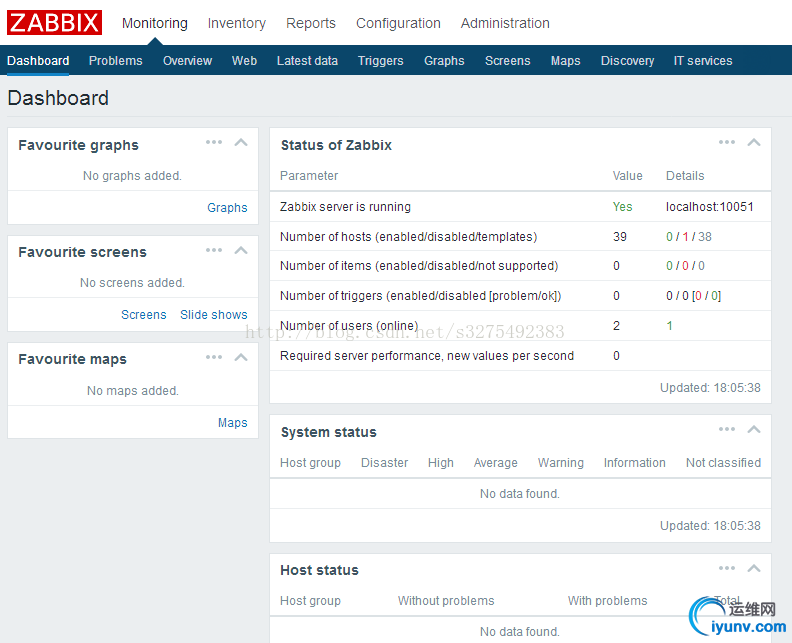Select the Dashboard submenu tab

pyautogui.click(x=38, y=61)
